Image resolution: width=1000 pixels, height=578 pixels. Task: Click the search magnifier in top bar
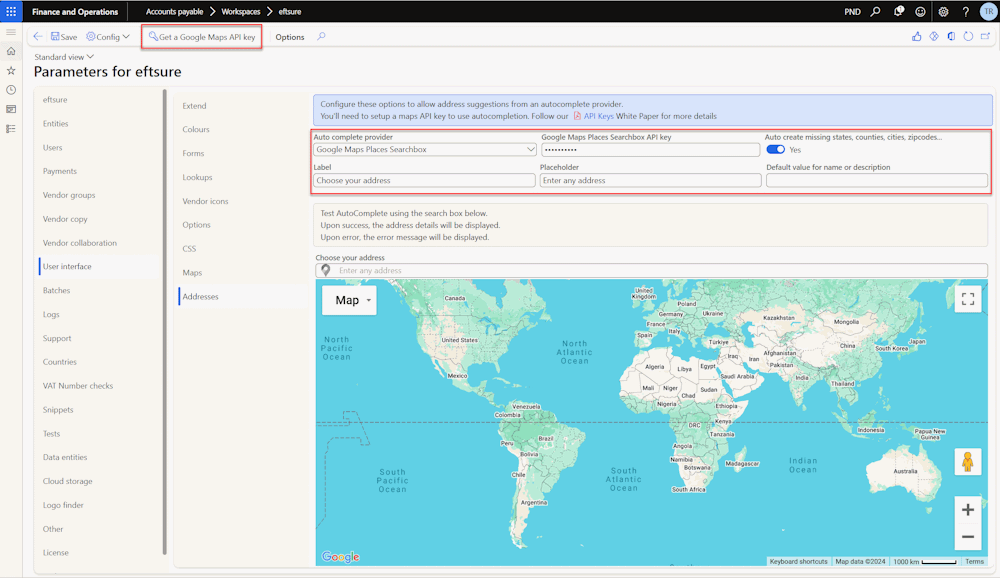(x=876, y=11)
